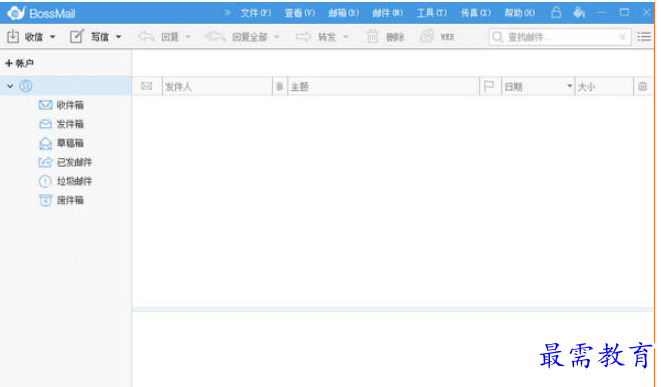Image resolution: width=661 pixels, height=387 pixels.
Task: Sort by read status envelope column
Action: pos(147,86)
